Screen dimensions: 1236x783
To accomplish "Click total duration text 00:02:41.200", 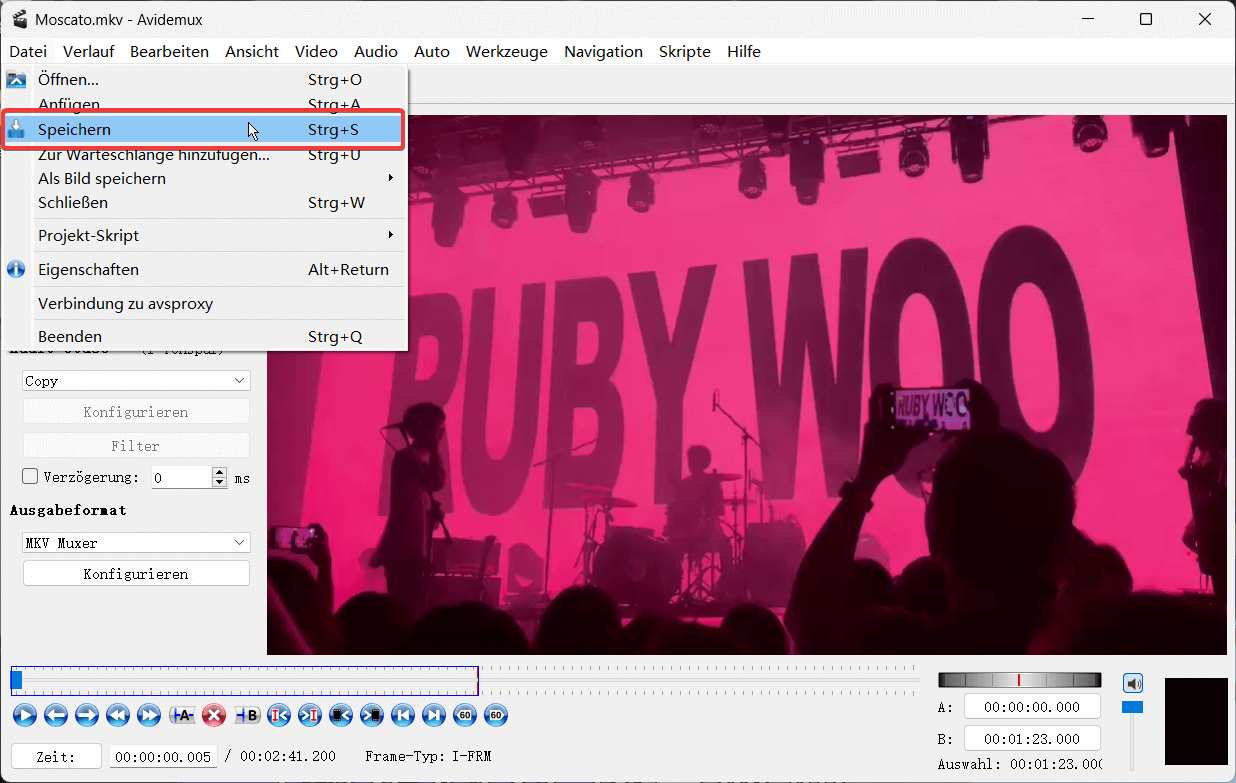I will coord(288,757).
